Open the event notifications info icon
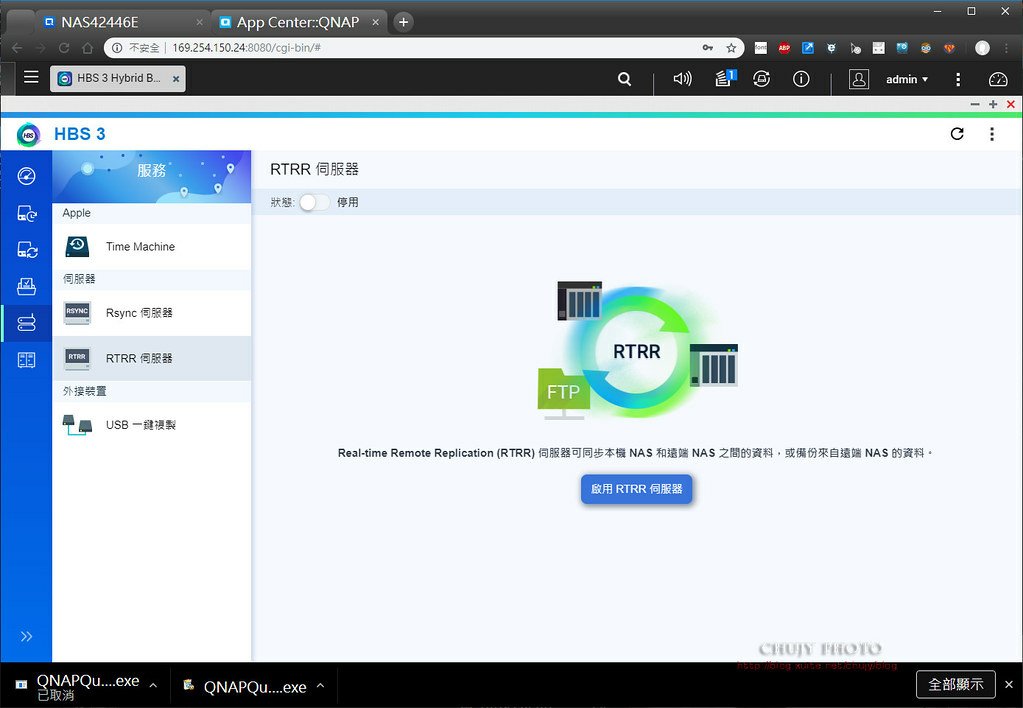The height and width of the screenshot is (708, 1023). click(x=801, y=79)
